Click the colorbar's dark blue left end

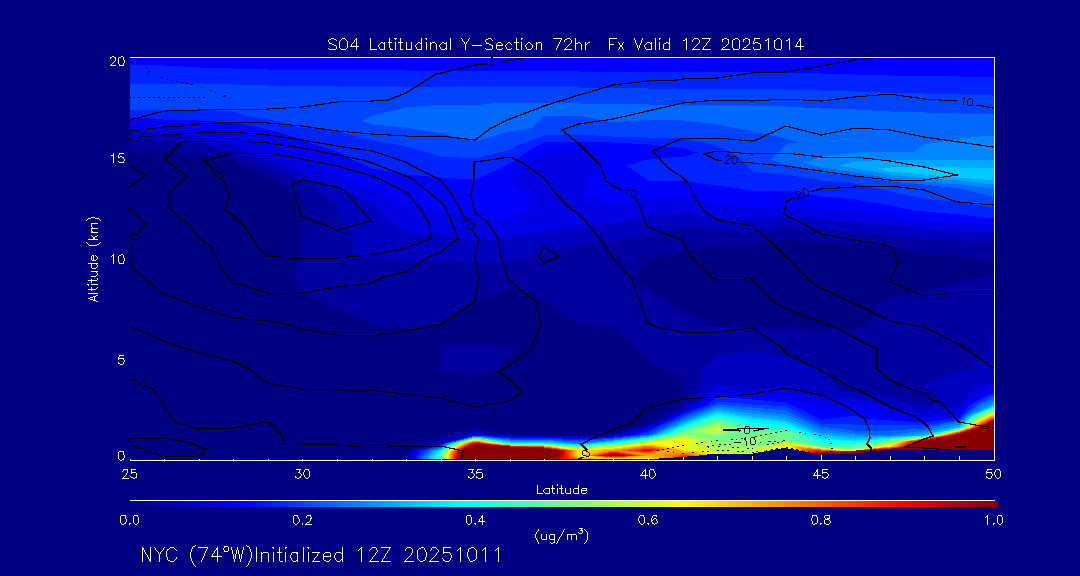click(140, 502)
